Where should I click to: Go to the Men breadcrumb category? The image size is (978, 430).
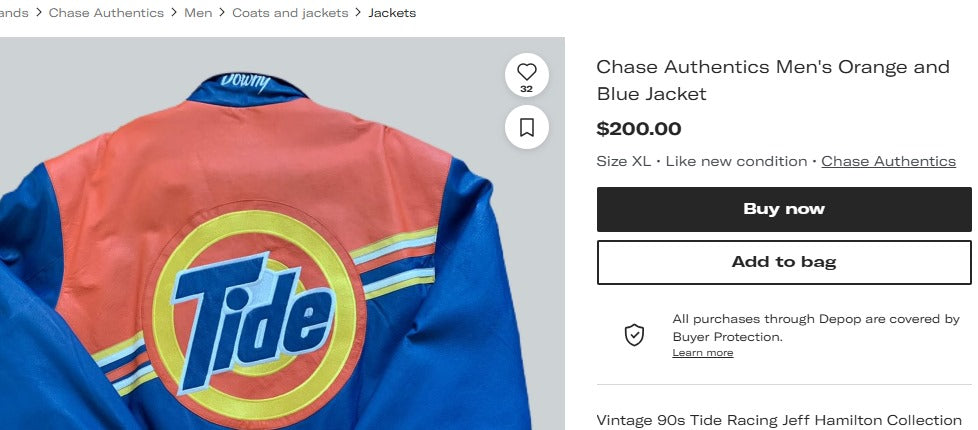pyautogui.click(x=198, y=13)
